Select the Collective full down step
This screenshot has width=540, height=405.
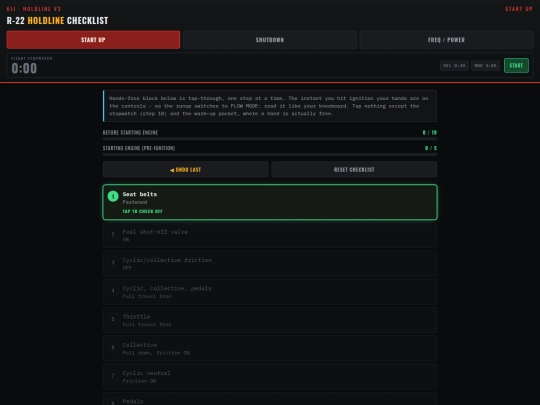pos(270,348)
